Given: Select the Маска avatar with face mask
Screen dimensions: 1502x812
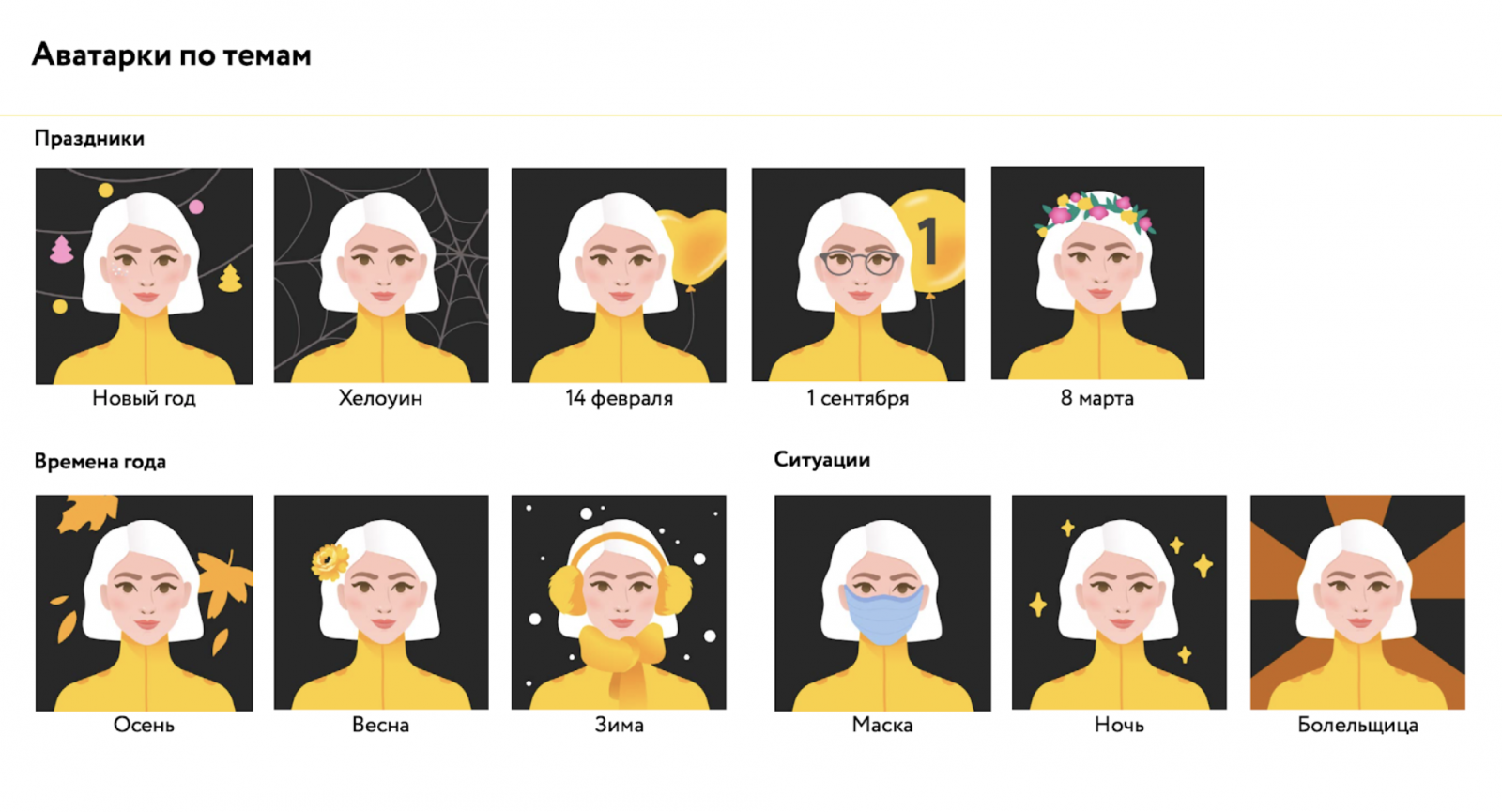Looking at the screenshot, I should (x=882, y=603).
